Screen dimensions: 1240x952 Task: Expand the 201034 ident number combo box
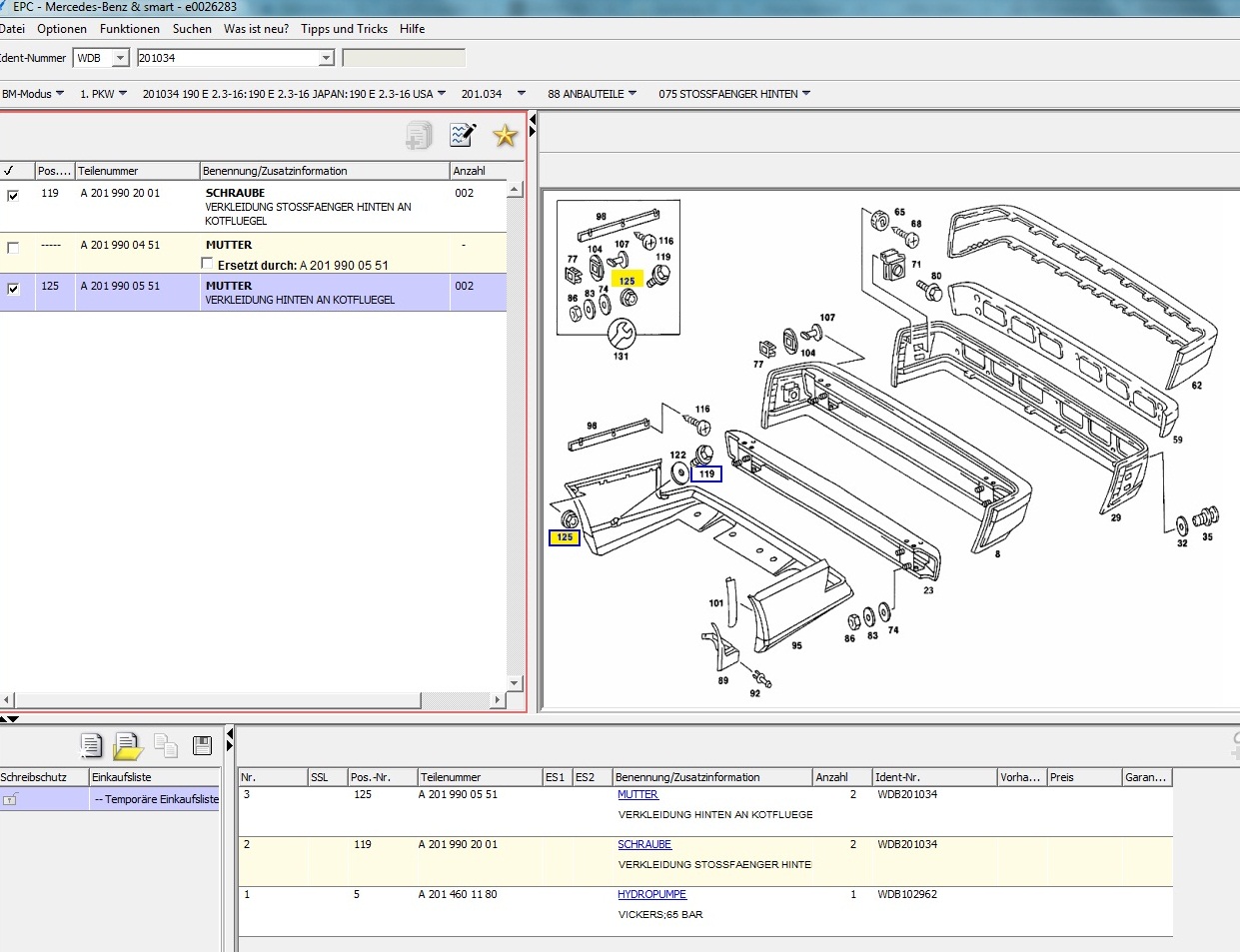[326, 58]
